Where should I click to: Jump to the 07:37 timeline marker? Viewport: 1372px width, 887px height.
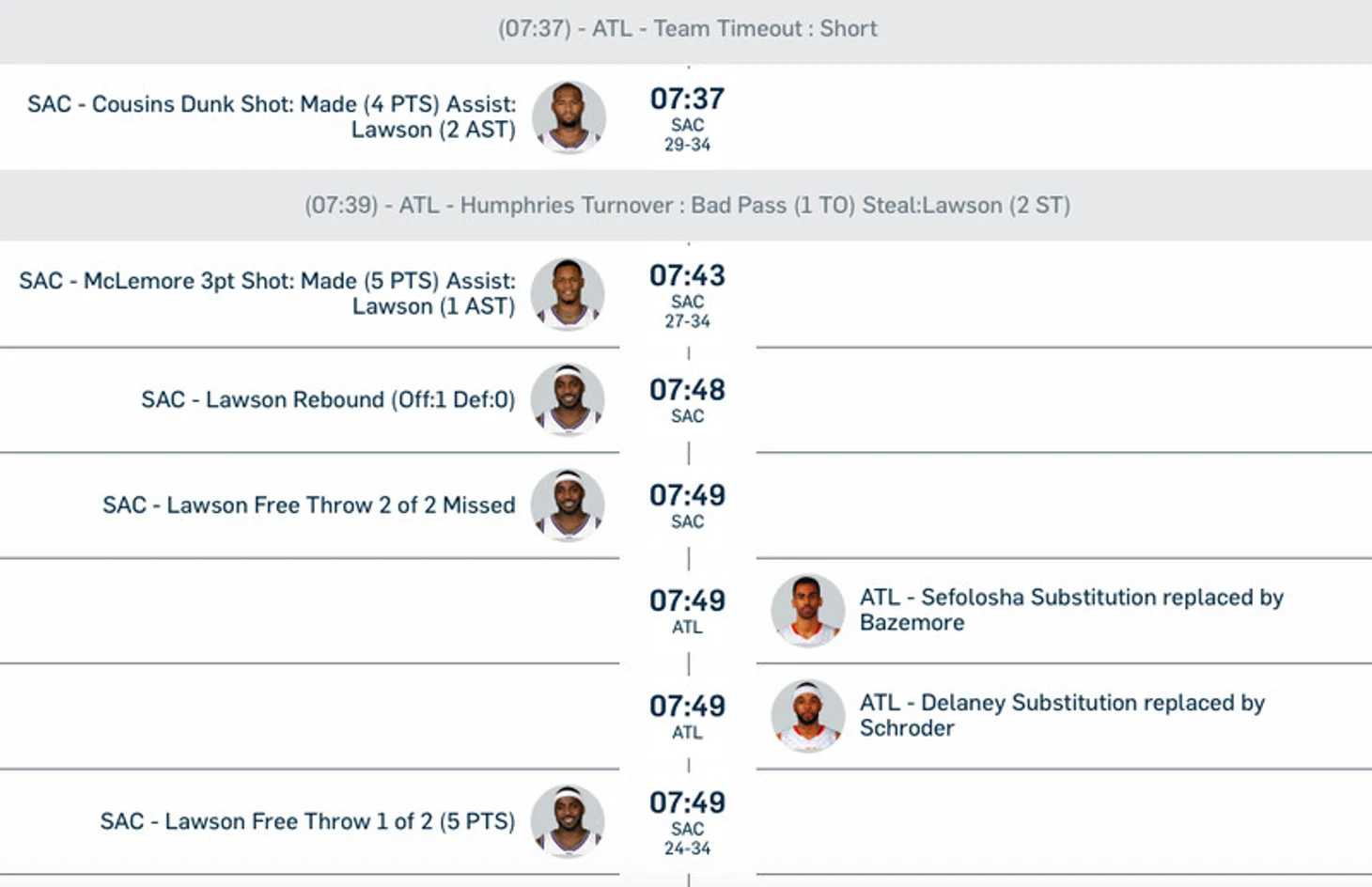(687, 99)
